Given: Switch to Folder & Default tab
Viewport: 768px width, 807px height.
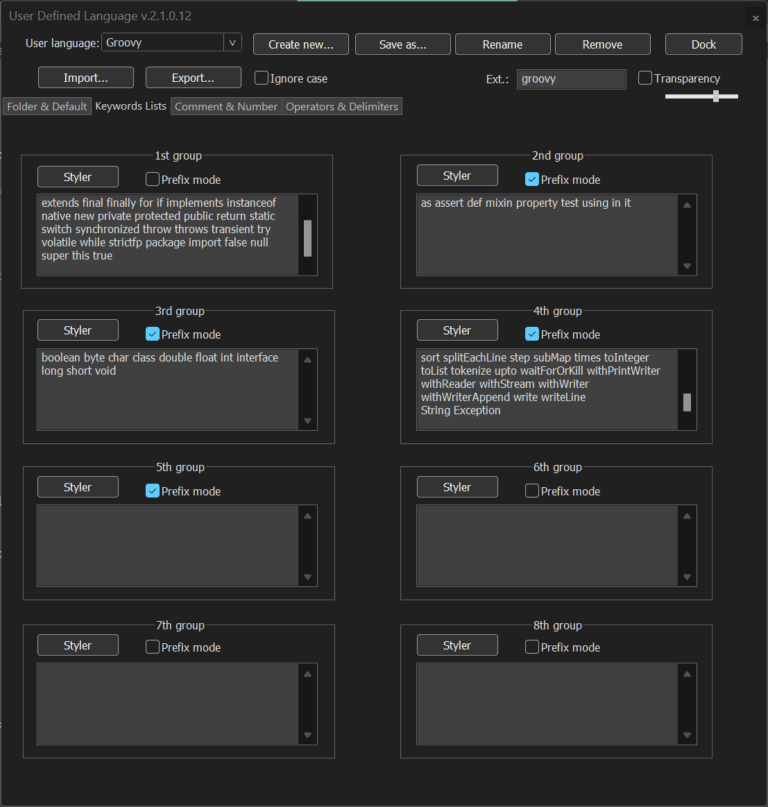Looking at the screenshot, I should [47, 106].
